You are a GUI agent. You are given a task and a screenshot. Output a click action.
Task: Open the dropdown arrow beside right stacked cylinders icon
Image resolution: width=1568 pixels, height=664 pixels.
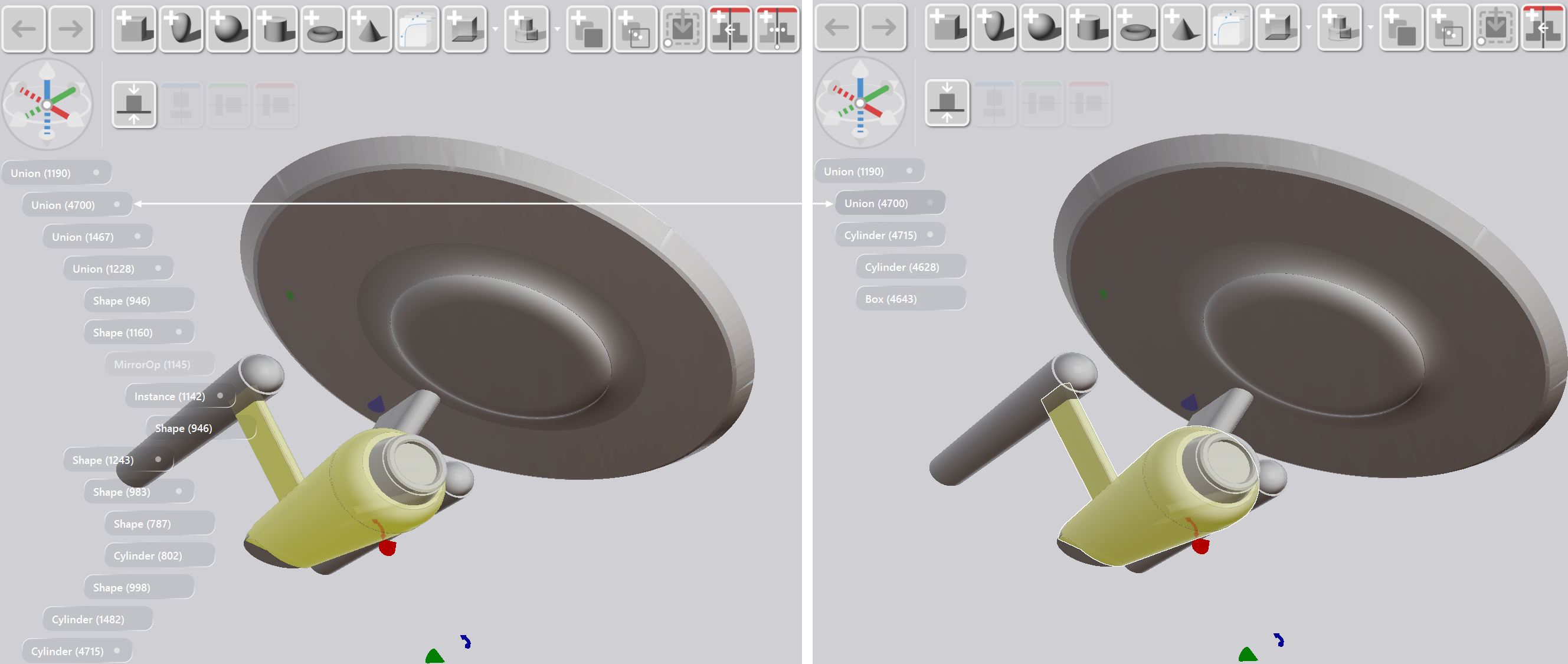[x=1371, y=27]
